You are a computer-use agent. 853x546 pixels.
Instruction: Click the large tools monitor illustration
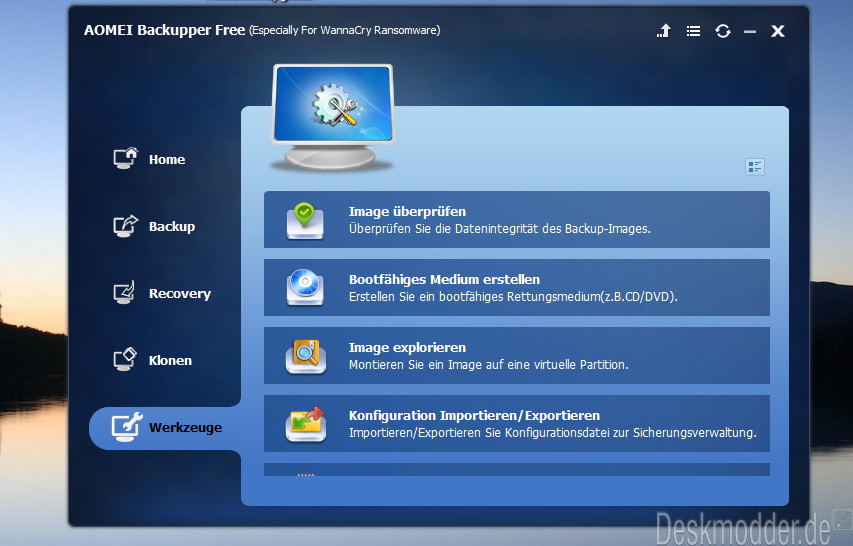click(332, 117)
